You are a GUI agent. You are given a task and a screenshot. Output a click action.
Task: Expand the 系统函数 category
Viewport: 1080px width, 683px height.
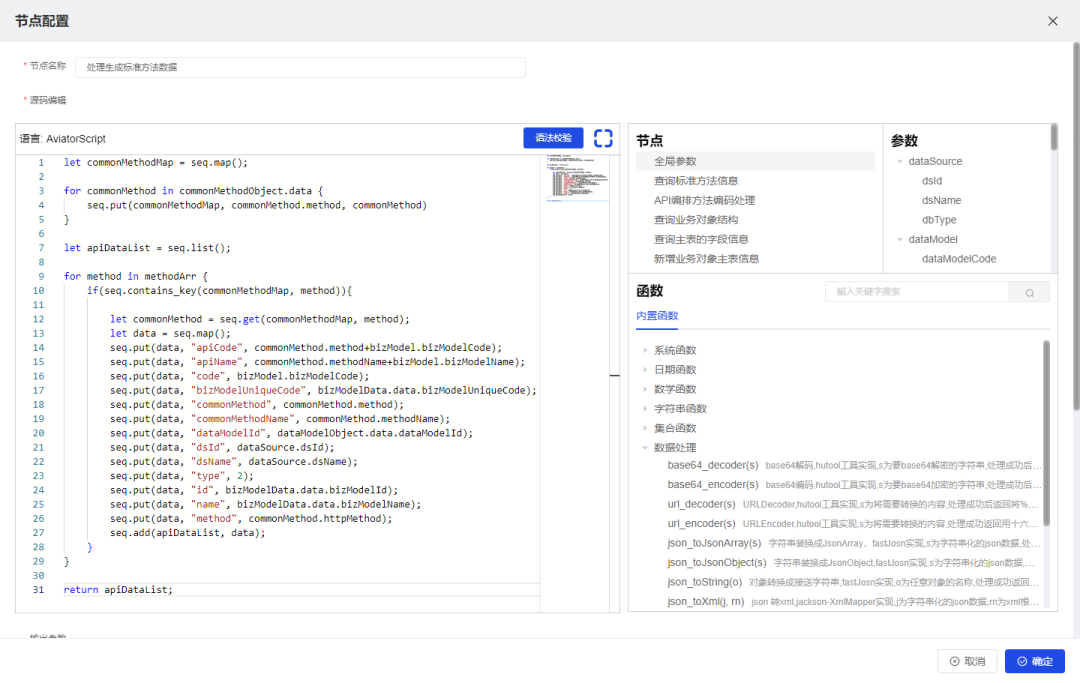click(x=645, y=350)
